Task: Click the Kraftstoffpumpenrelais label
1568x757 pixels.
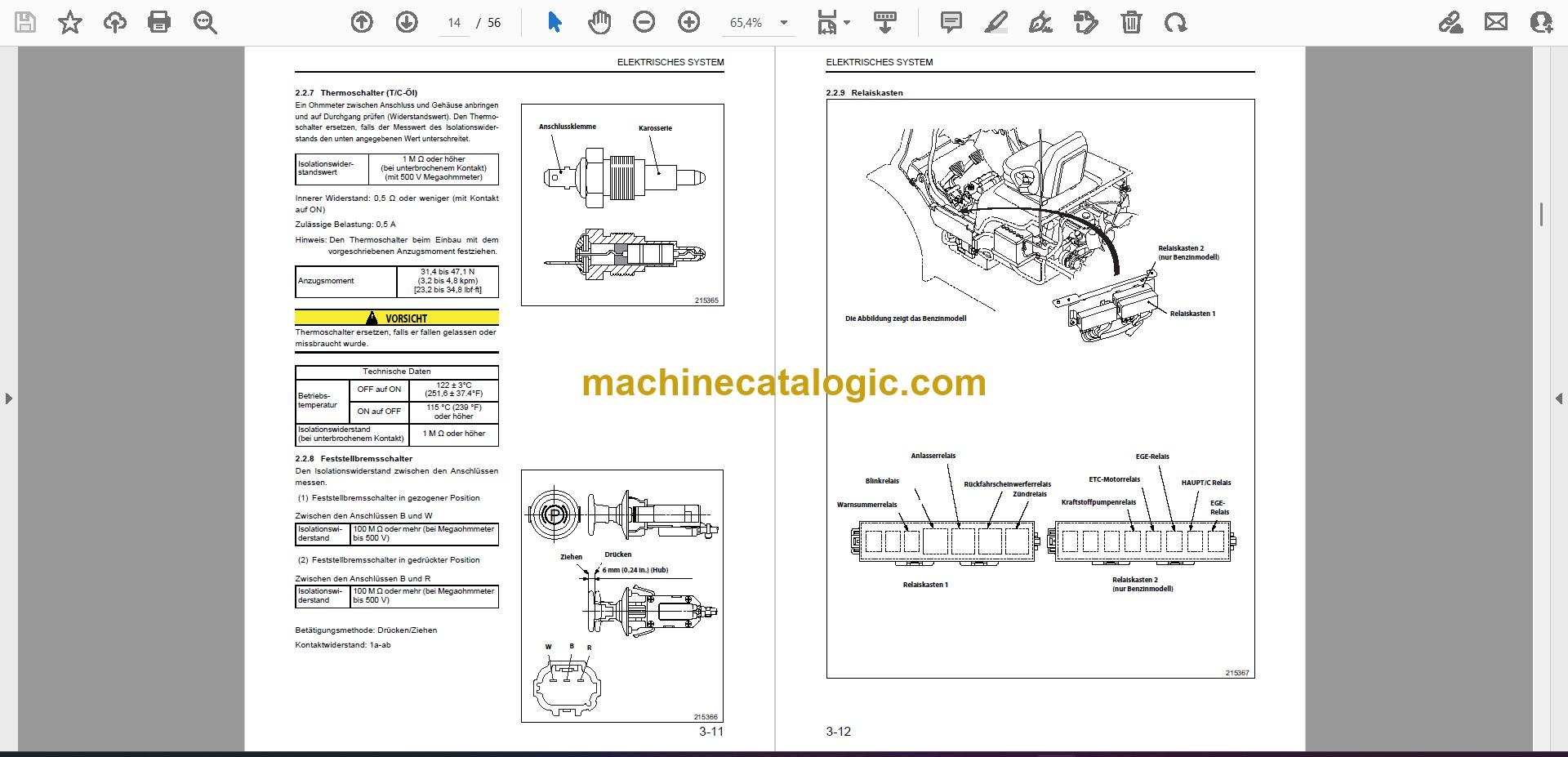Action: pos(1098,502)
